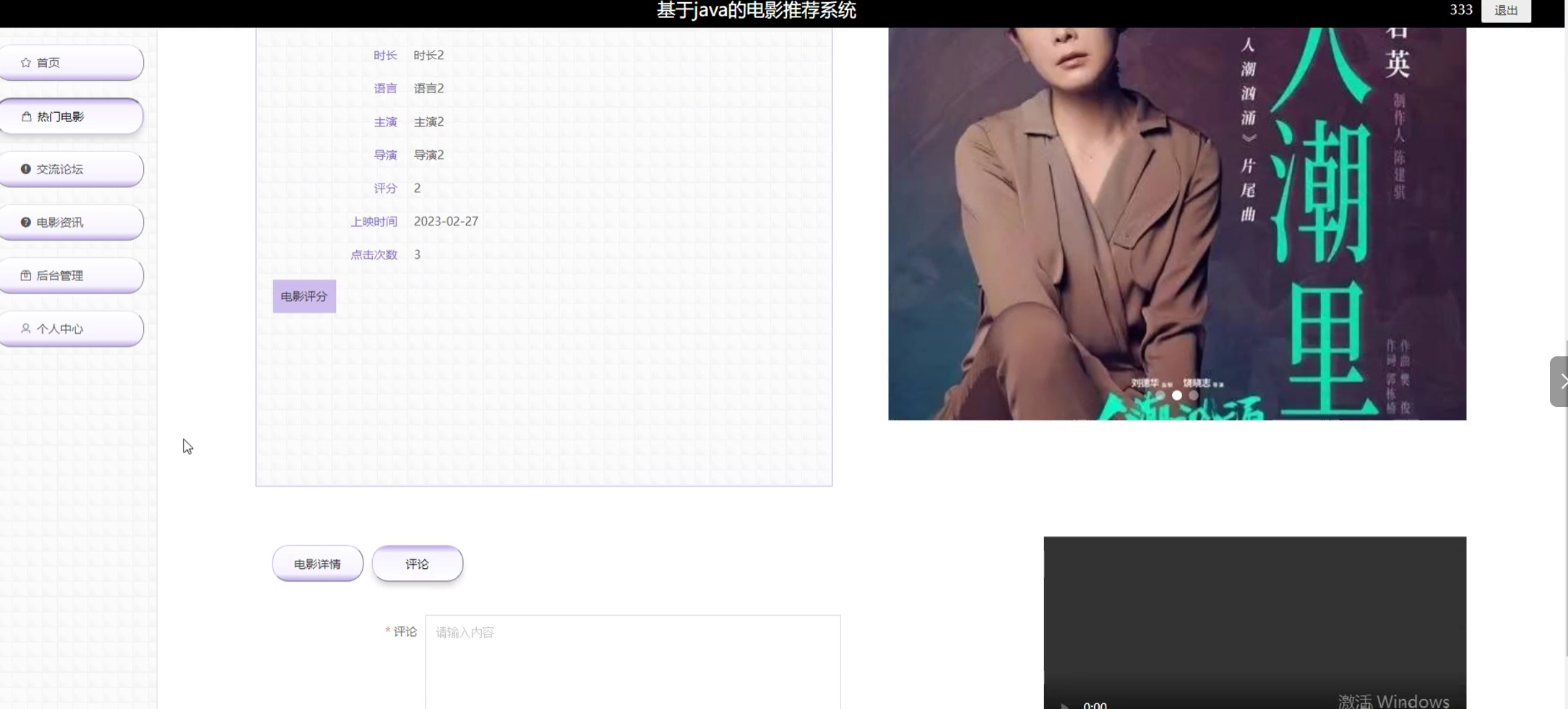Image resolution: width=1568 pixels, height=709 pixels.
Task: Click the icon beside 后台管理
Action: [26, 275]
